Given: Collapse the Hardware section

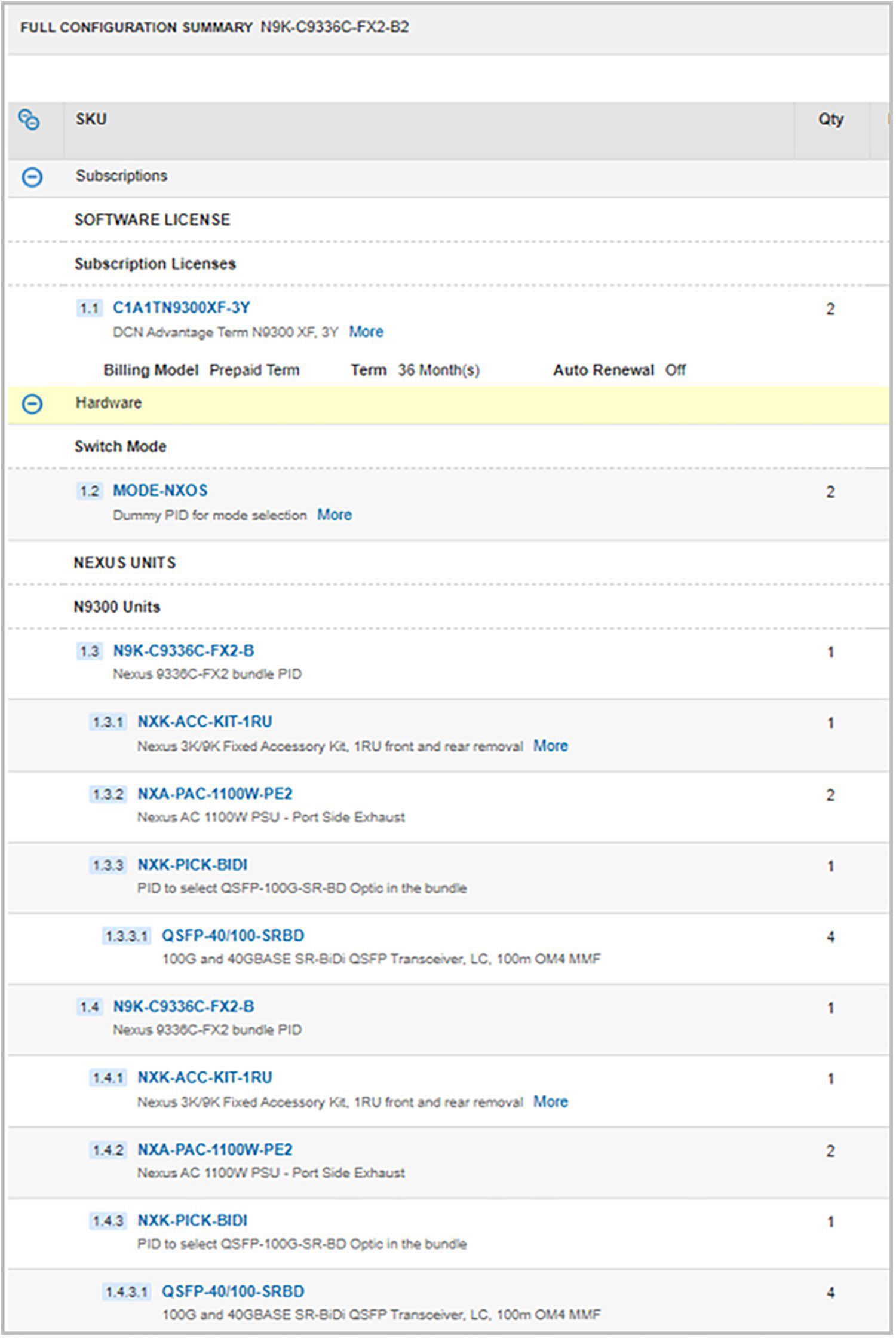Looking at the screenshot, I should pyautogui.click(x=32, y=404).
